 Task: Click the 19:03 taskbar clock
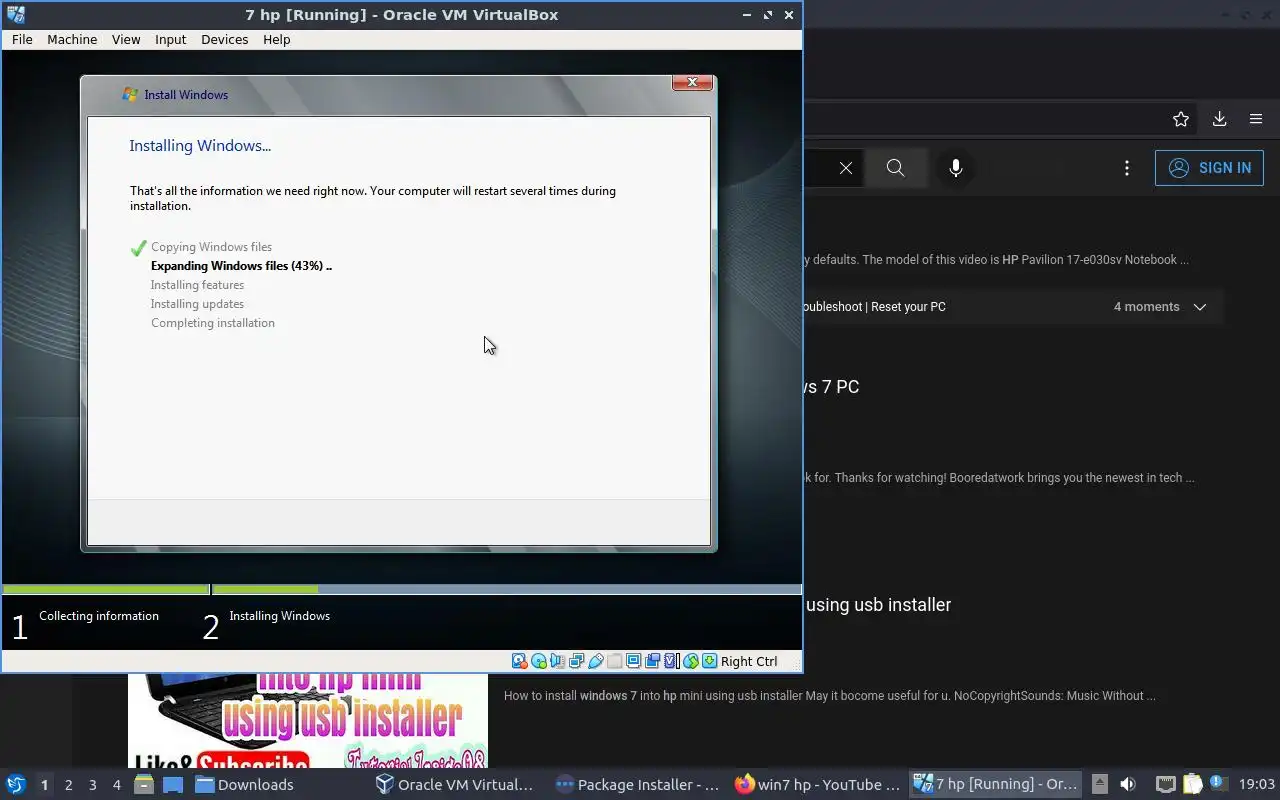(1257, 785)
